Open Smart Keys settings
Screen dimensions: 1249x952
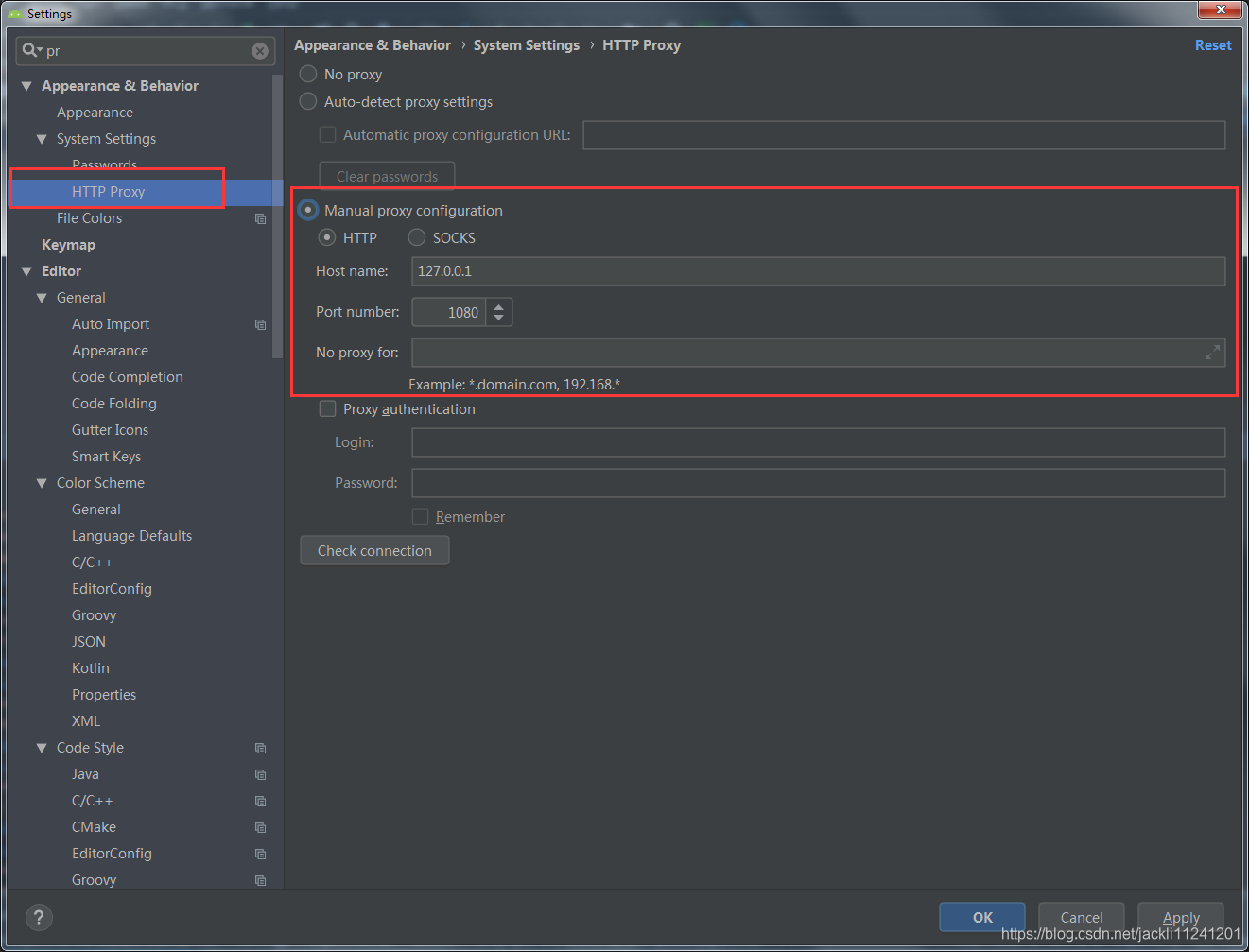tap(106, 457)
